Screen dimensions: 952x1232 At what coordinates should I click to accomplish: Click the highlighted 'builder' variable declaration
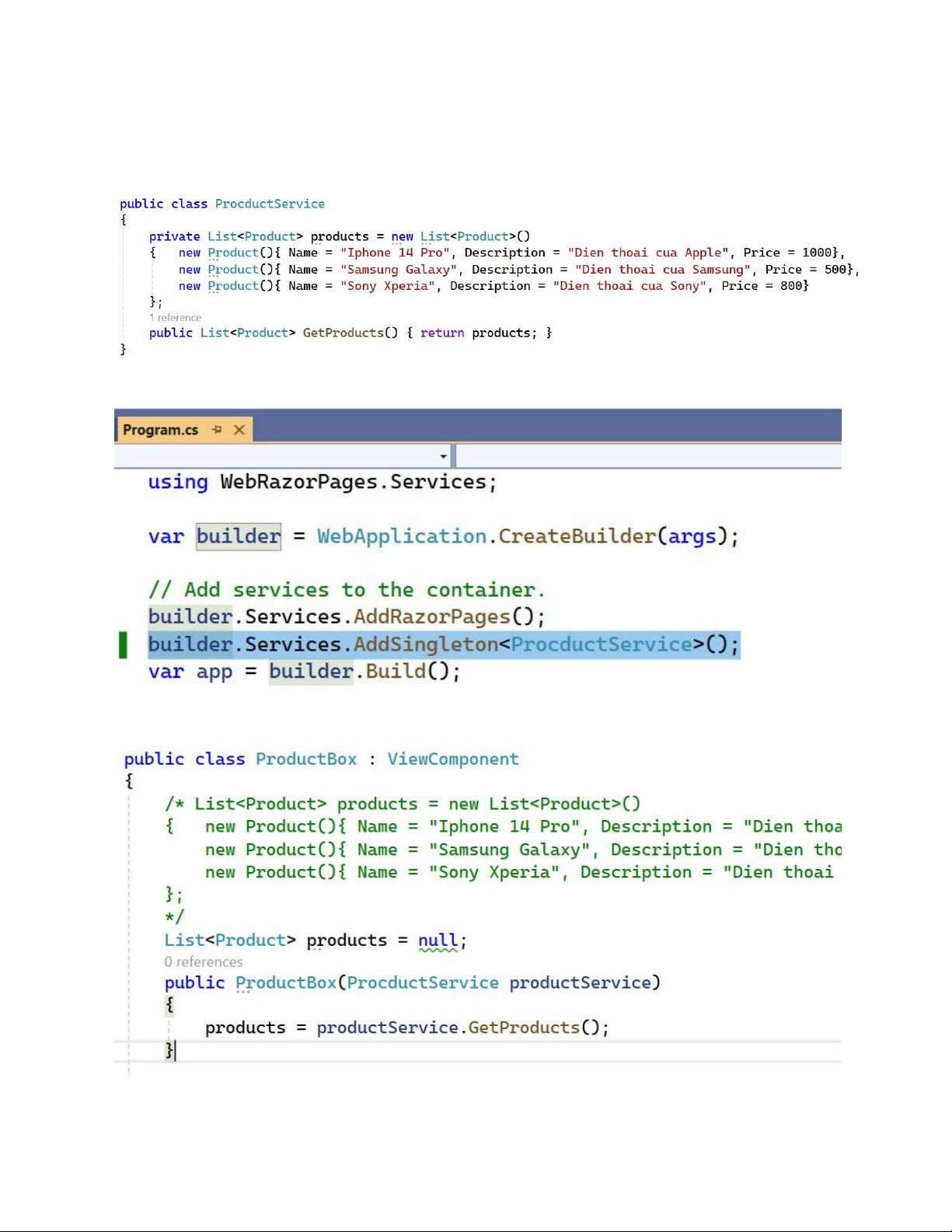(238, 536)
